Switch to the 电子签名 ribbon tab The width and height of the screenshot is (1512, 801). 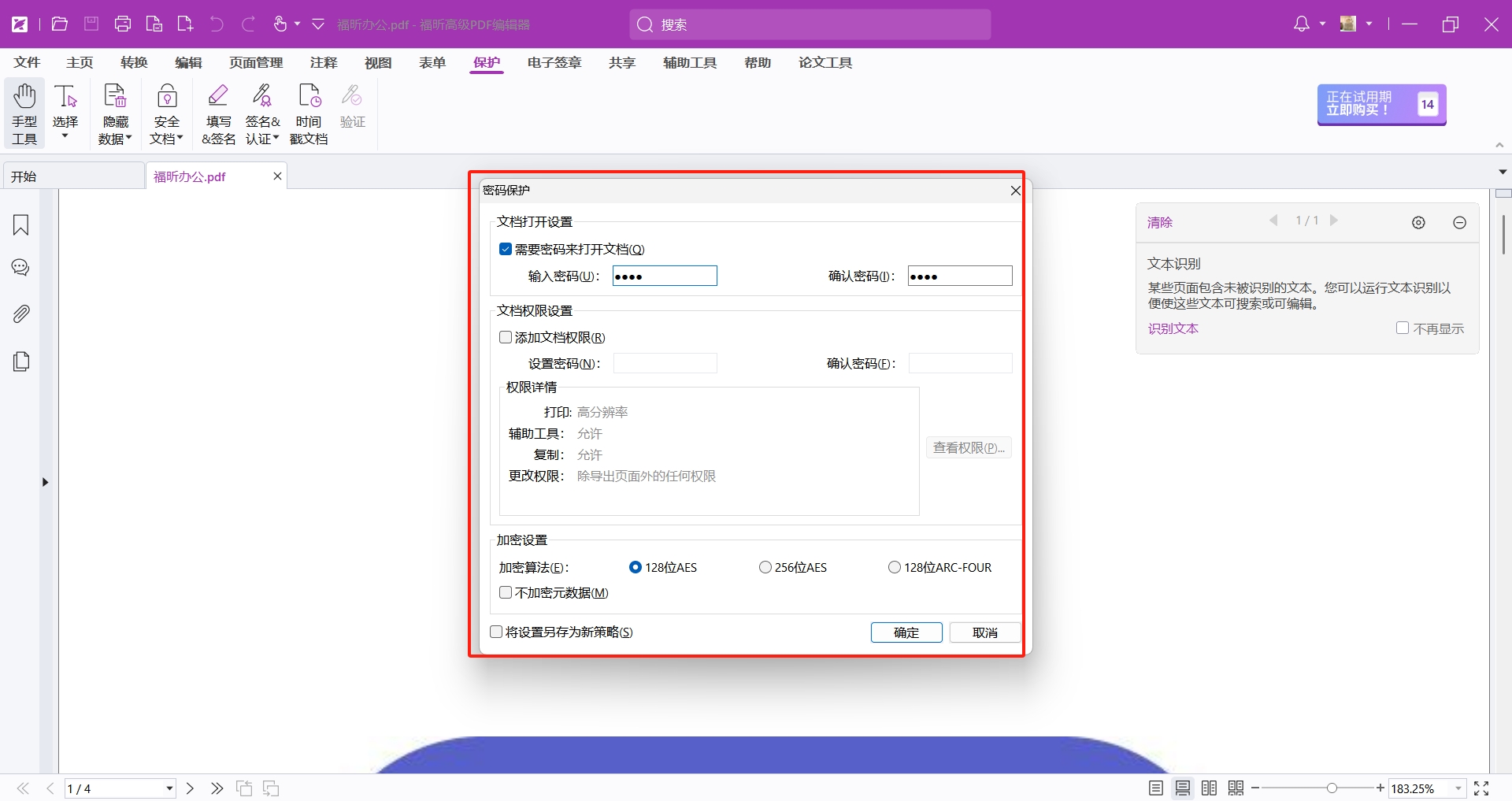point(554,63)
